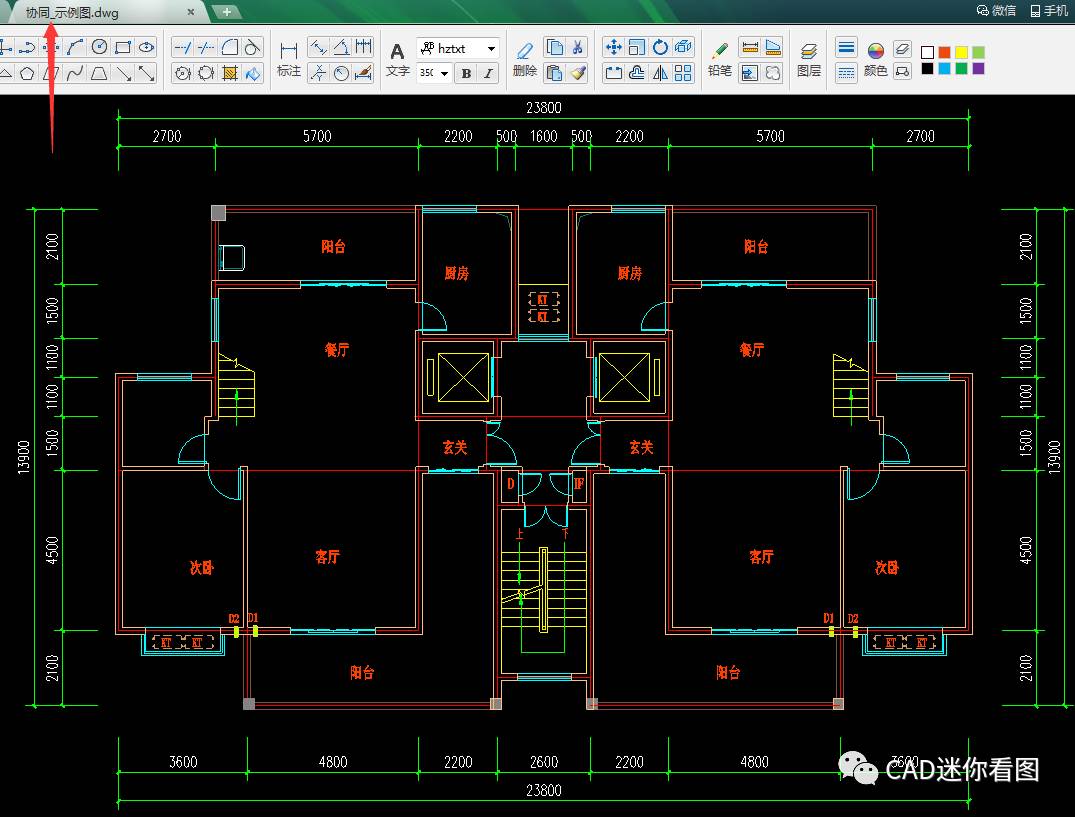The height and width of the screenshot is (817, 1075).
Task: Click the insert image icon
Action: click(750, 73)
